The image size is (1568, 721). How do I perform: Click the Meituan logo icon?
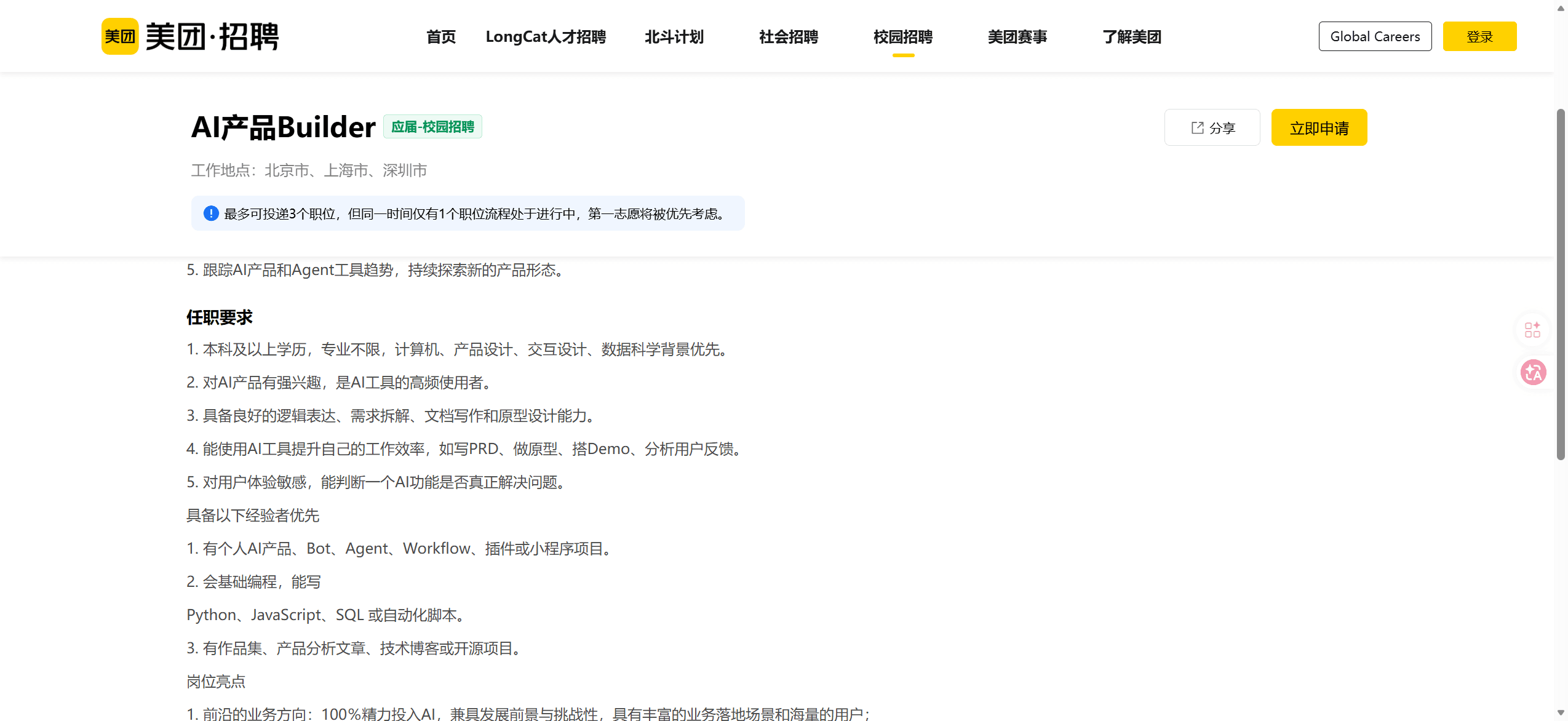click(x=120, y=36)
